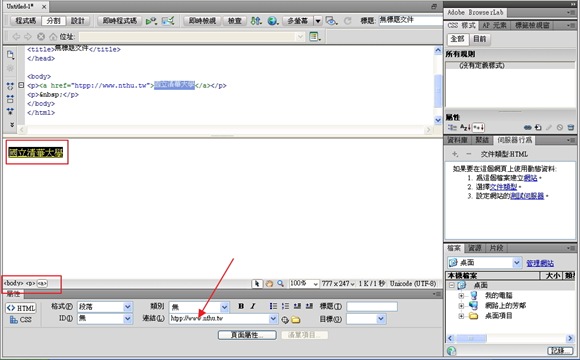Open the visual aids eye icon
The height and width of the screenshot is (360, 580).
tap(331, 21)
